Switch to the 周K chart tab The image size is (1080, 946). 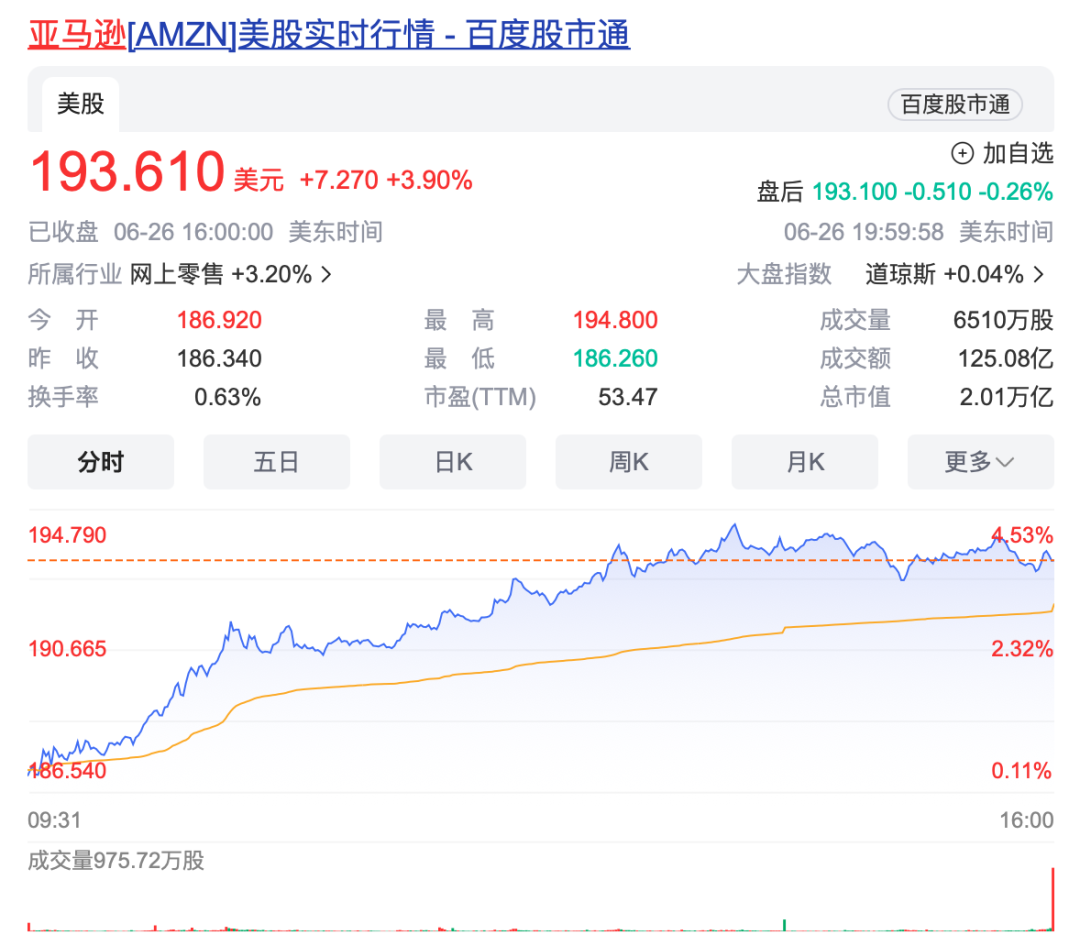point(628,462)
